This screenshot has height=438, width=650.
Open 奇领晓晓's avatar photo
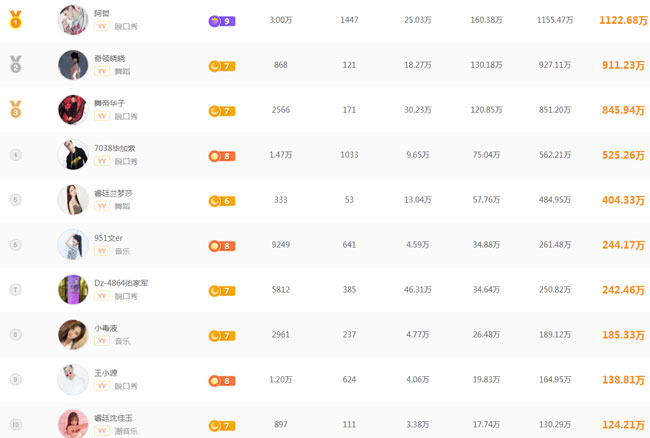73,65
